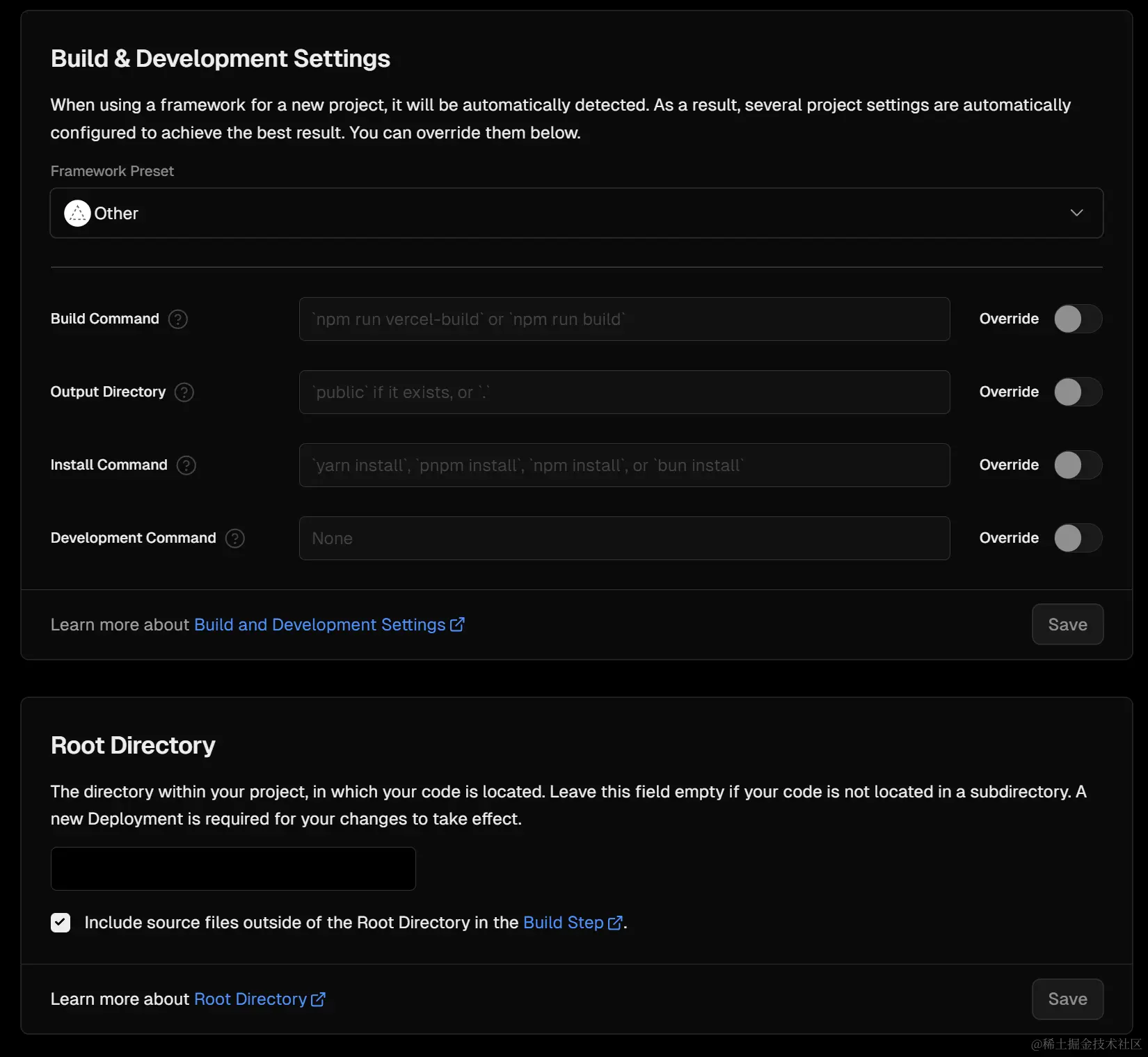
Task: Open the Framework Preset dropdown
Action: coord(576,214)
